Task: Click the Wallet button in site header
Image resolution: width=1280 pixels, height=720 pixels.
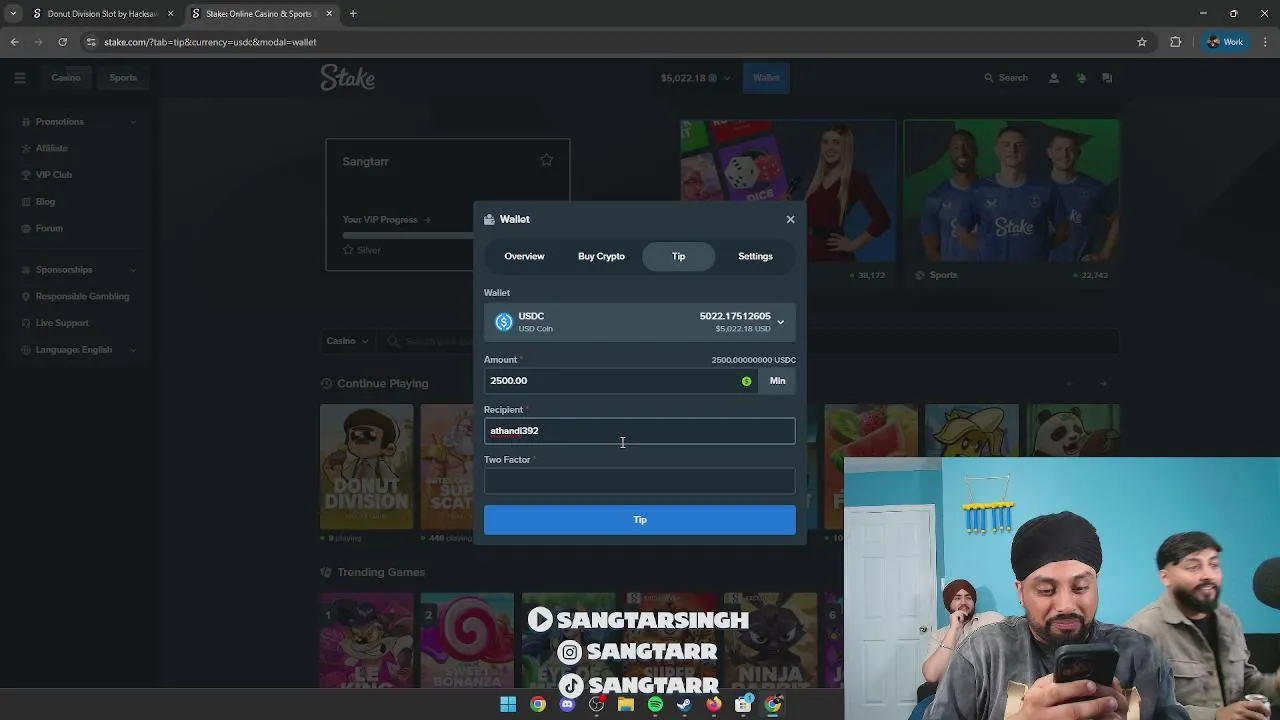Action: 766,78
